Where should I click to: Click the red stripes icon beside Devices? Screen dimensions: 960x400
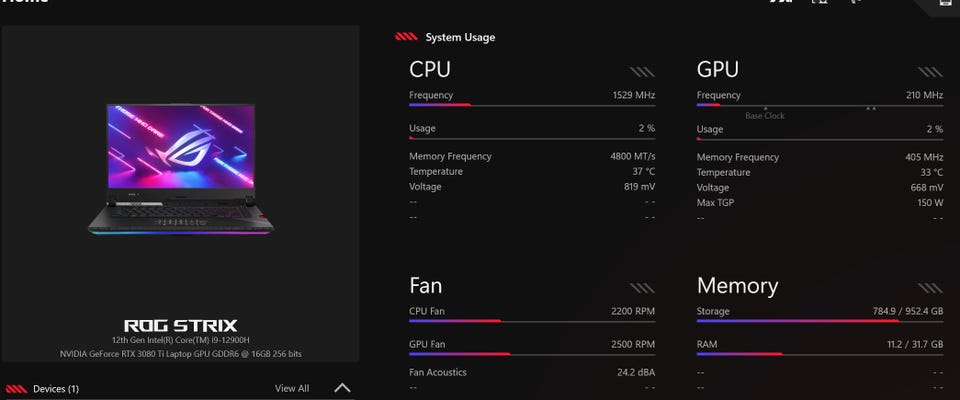(x=16, y=389)
